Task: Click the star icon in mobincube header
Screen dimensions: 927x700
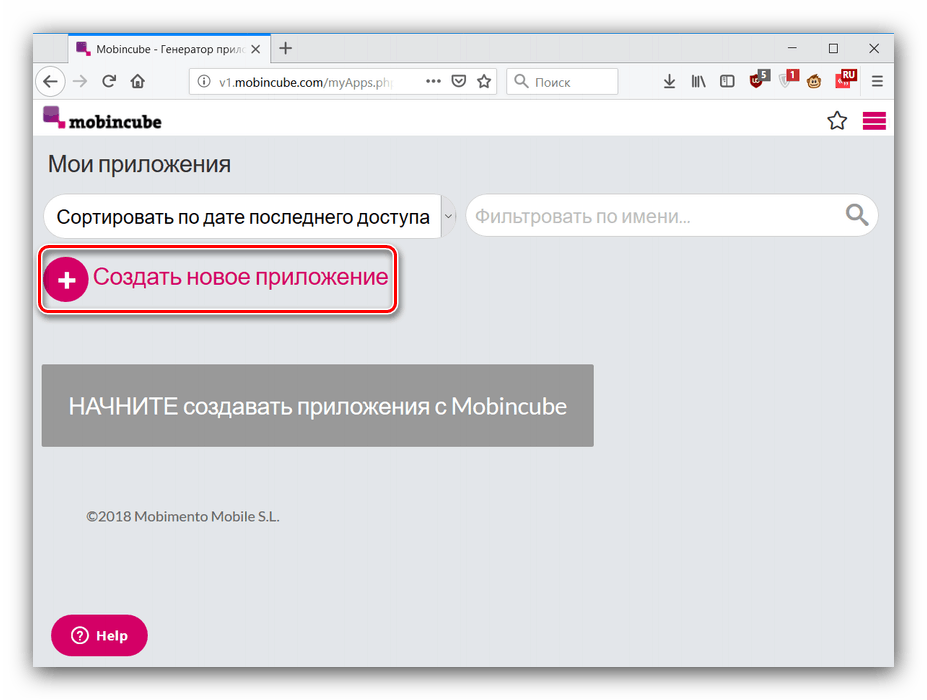Action: pyautogui.click(x=837, y=121)
